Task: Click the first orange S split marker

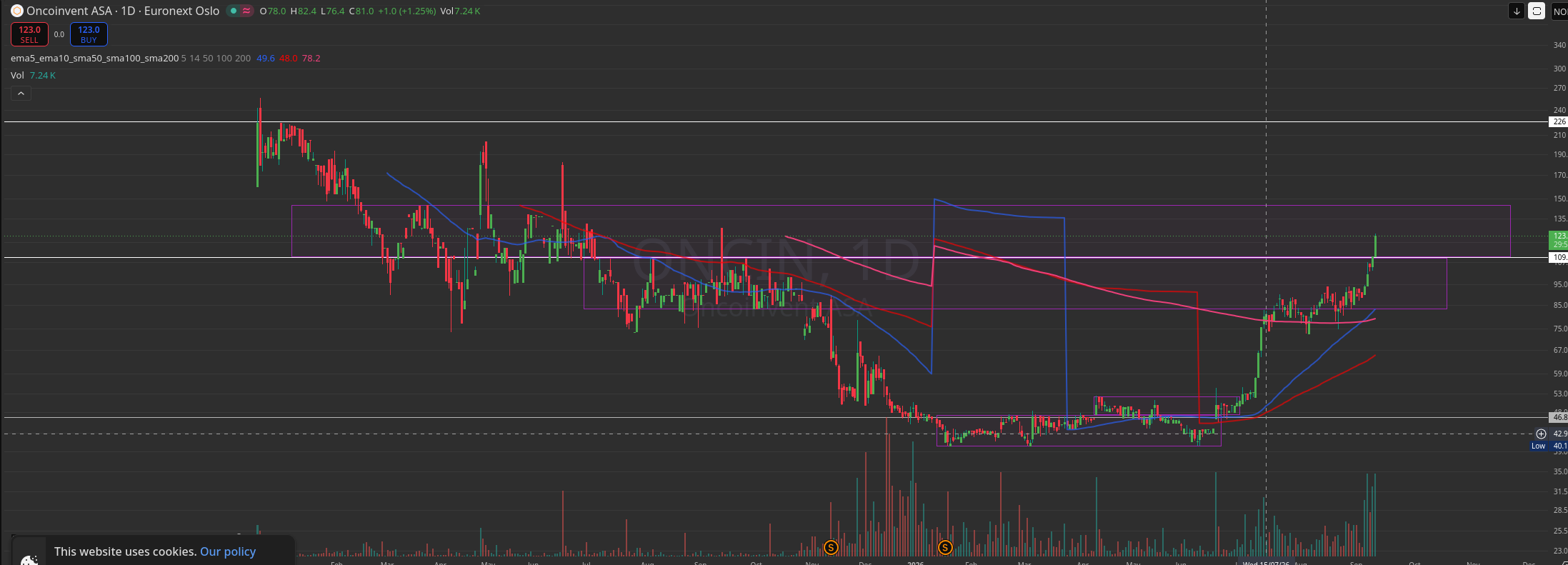Action: [x=831, y=548]
